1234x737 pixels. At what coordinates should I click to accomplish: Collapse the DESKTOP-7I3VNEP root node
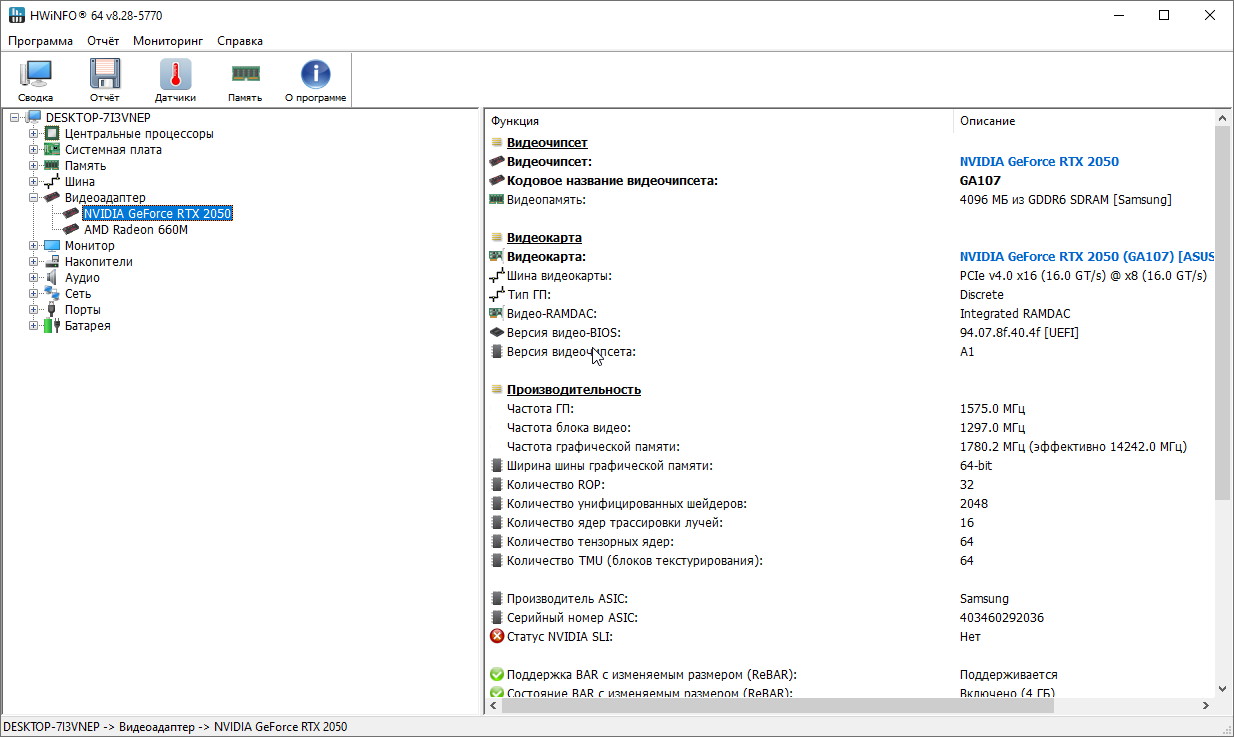click(x=15, y=118)
